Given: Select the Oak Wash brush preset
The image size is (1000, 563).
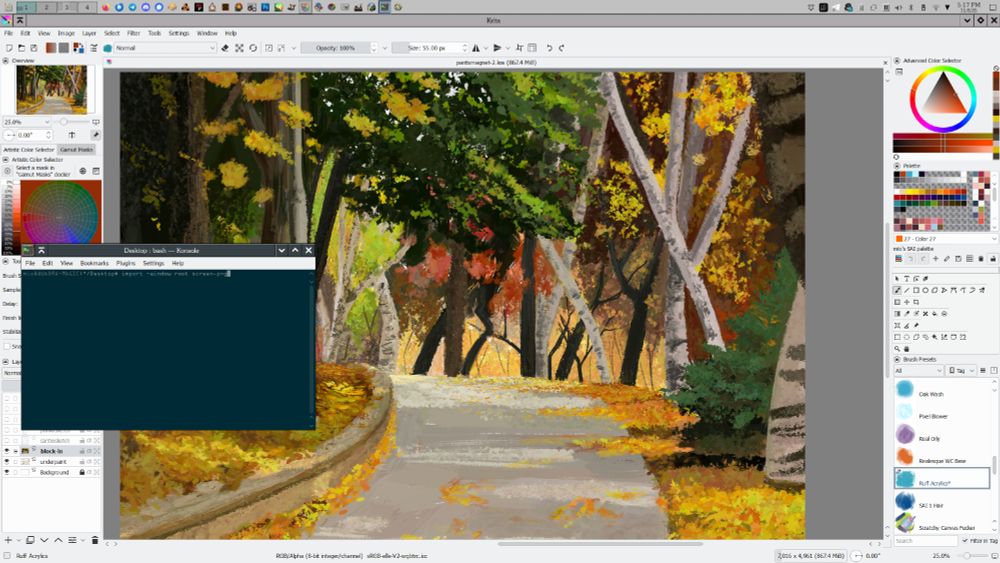Looking at the screenshot, I should point(942,390).
